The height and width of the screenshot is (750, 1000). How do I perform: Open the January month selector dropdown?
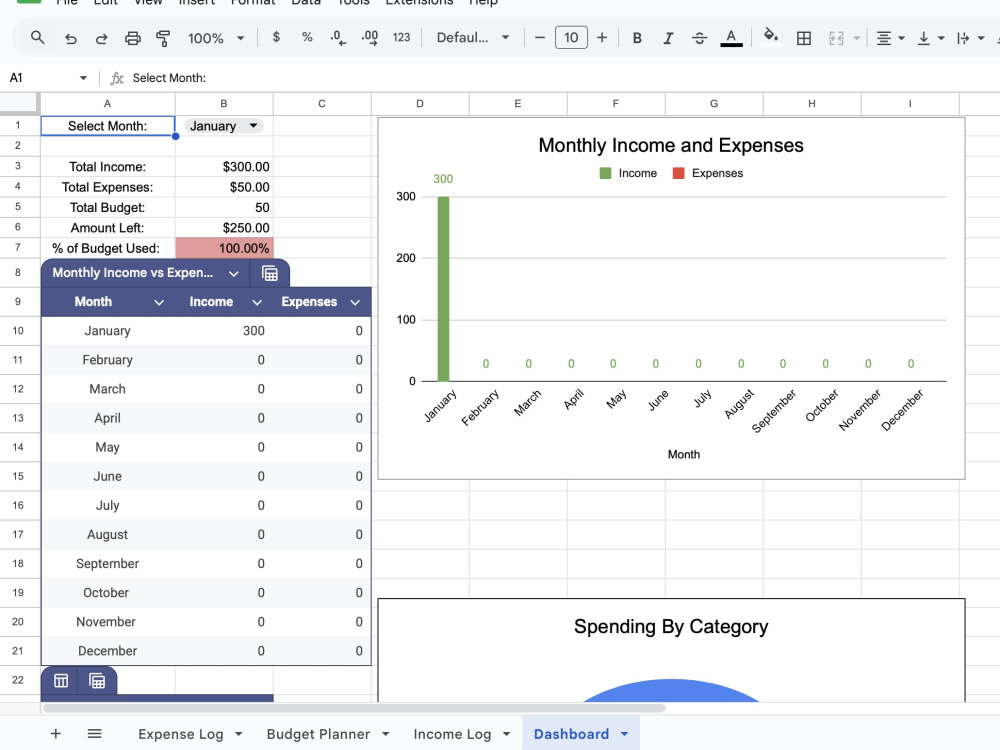[x=224, y=126]
